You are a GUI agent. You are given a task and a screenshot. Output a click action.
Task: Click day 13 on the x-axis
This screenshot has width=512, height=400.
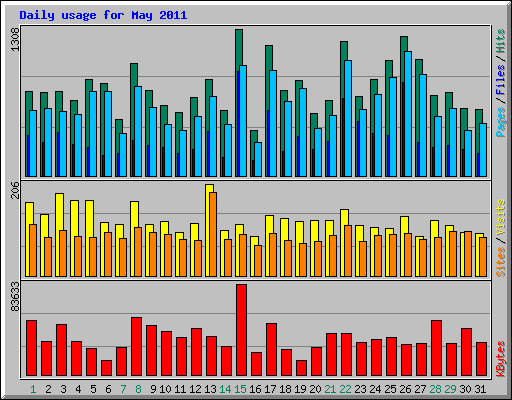(210, 389)
